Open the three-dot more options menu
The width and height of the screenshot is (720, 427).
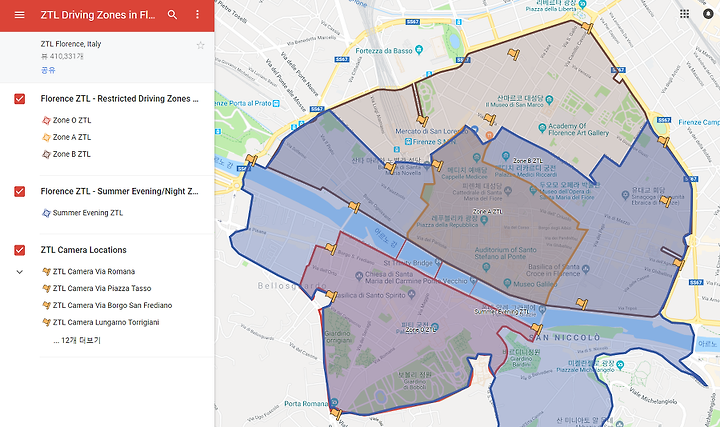coord(197,15)
